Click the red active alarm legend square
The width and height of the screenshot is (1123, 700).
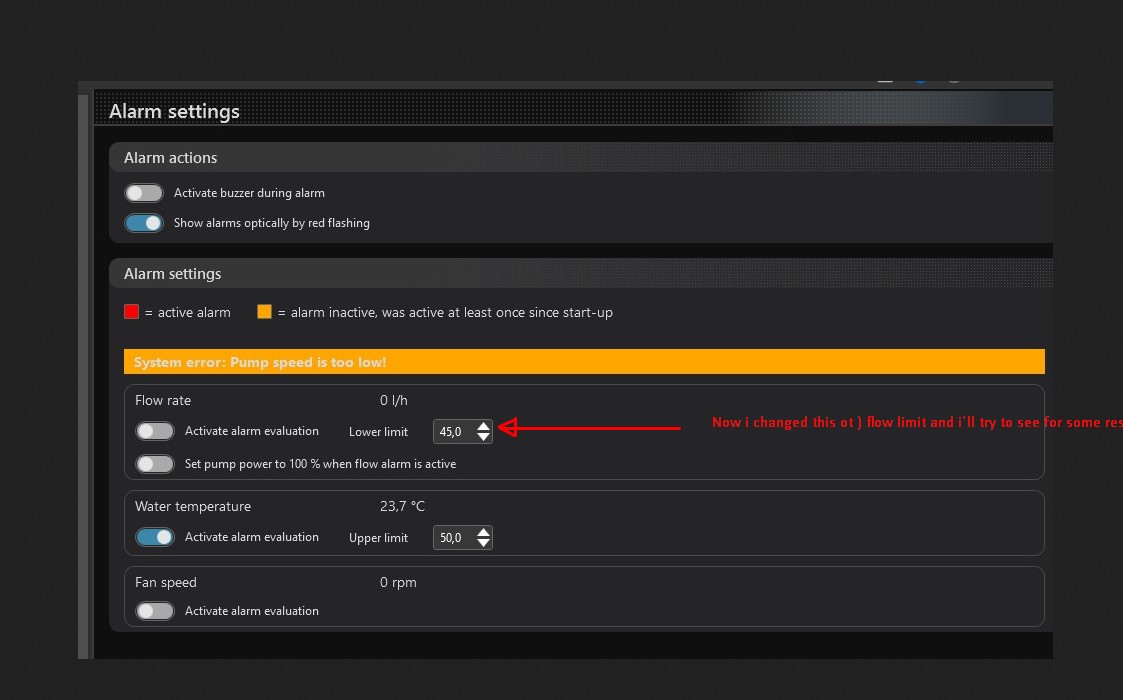click(x=131, y=312)
